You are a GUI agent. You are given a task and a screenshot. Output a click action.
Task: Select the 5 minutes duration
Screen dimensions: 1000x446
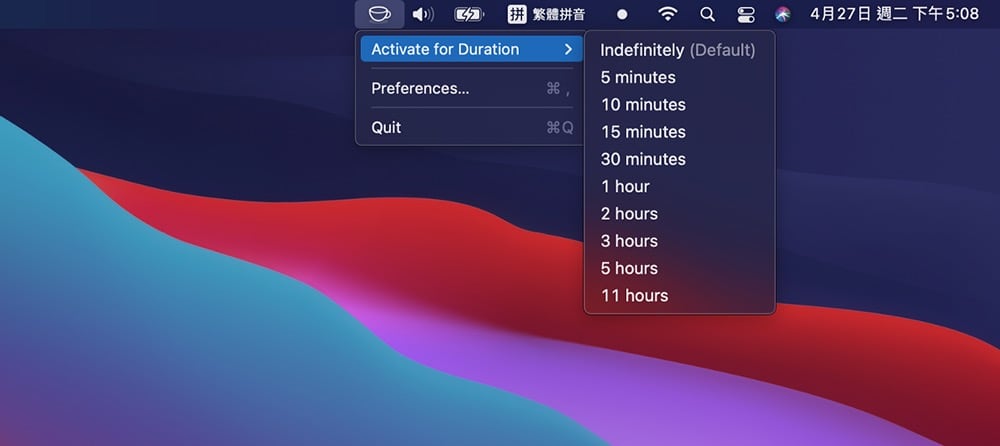[x=679, y=77]
